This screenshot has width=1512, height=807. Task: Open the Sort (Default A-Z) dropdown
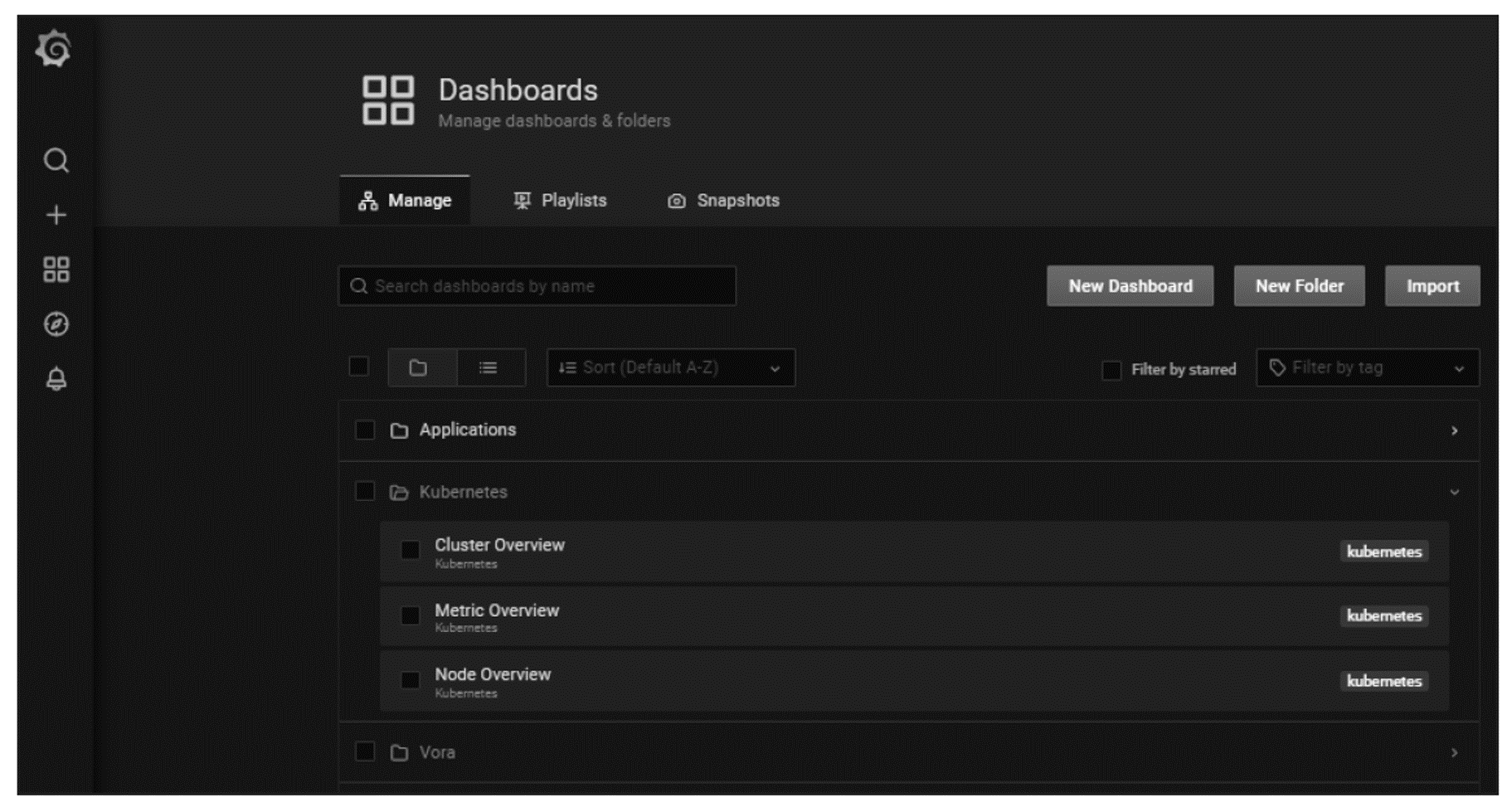669,367
